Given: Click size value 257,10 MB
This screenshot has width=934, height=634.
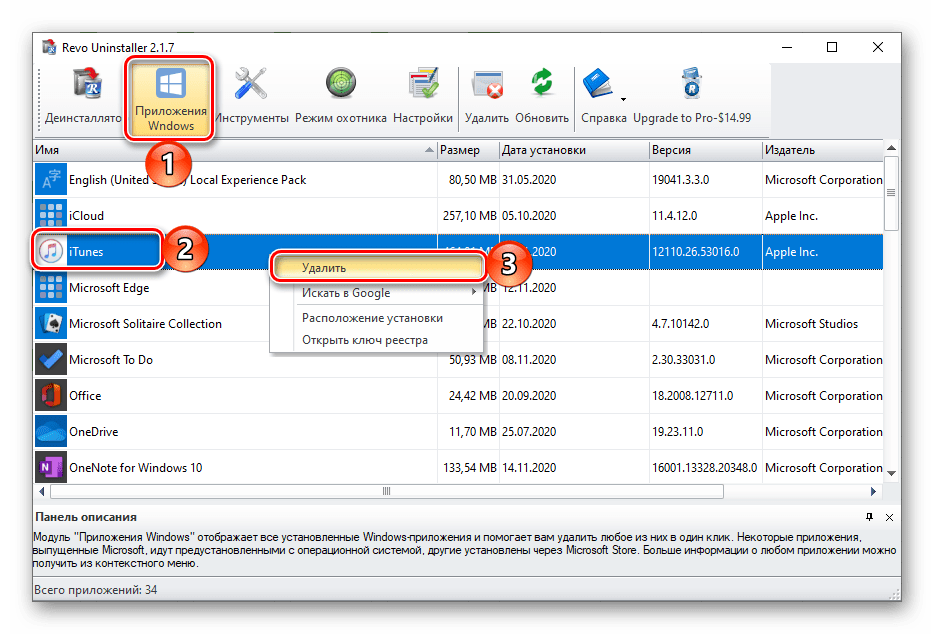Looking at the screenshot, I should [469, 216].
